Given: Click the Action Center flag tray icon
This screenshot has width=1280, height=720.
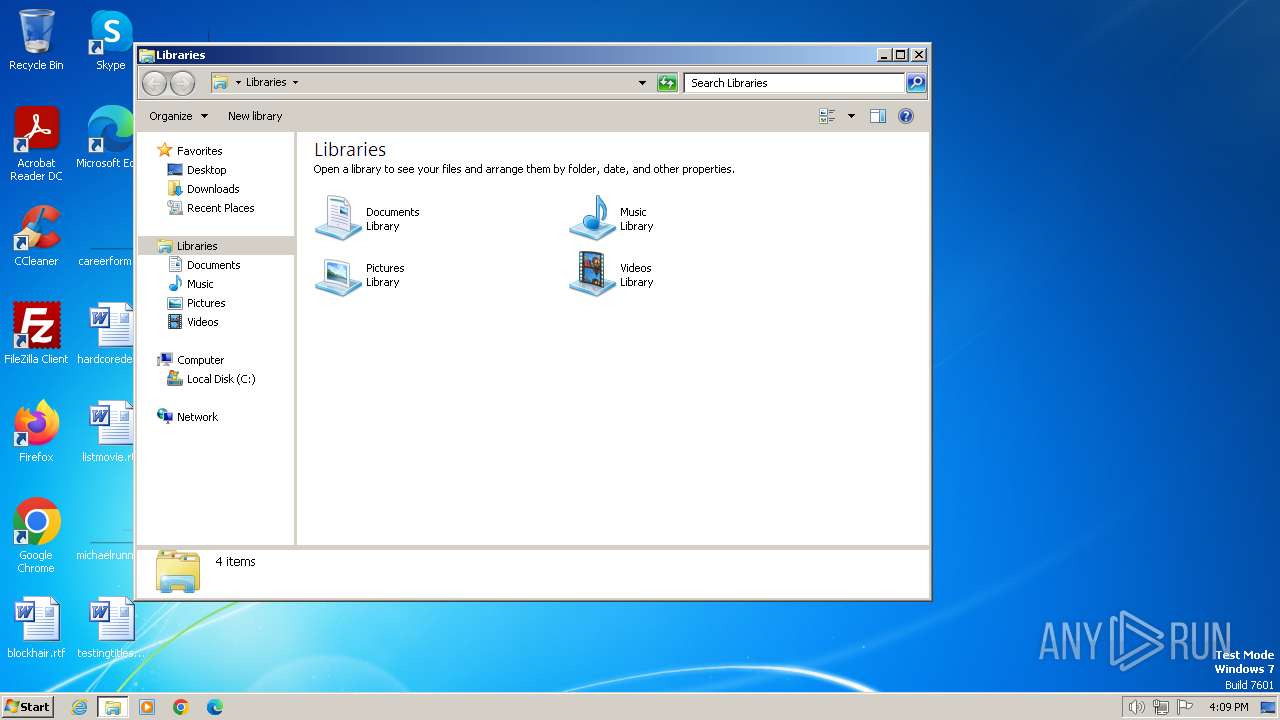Looking at the screenshot, I should pyautogui.click(x=1185, y=707).
